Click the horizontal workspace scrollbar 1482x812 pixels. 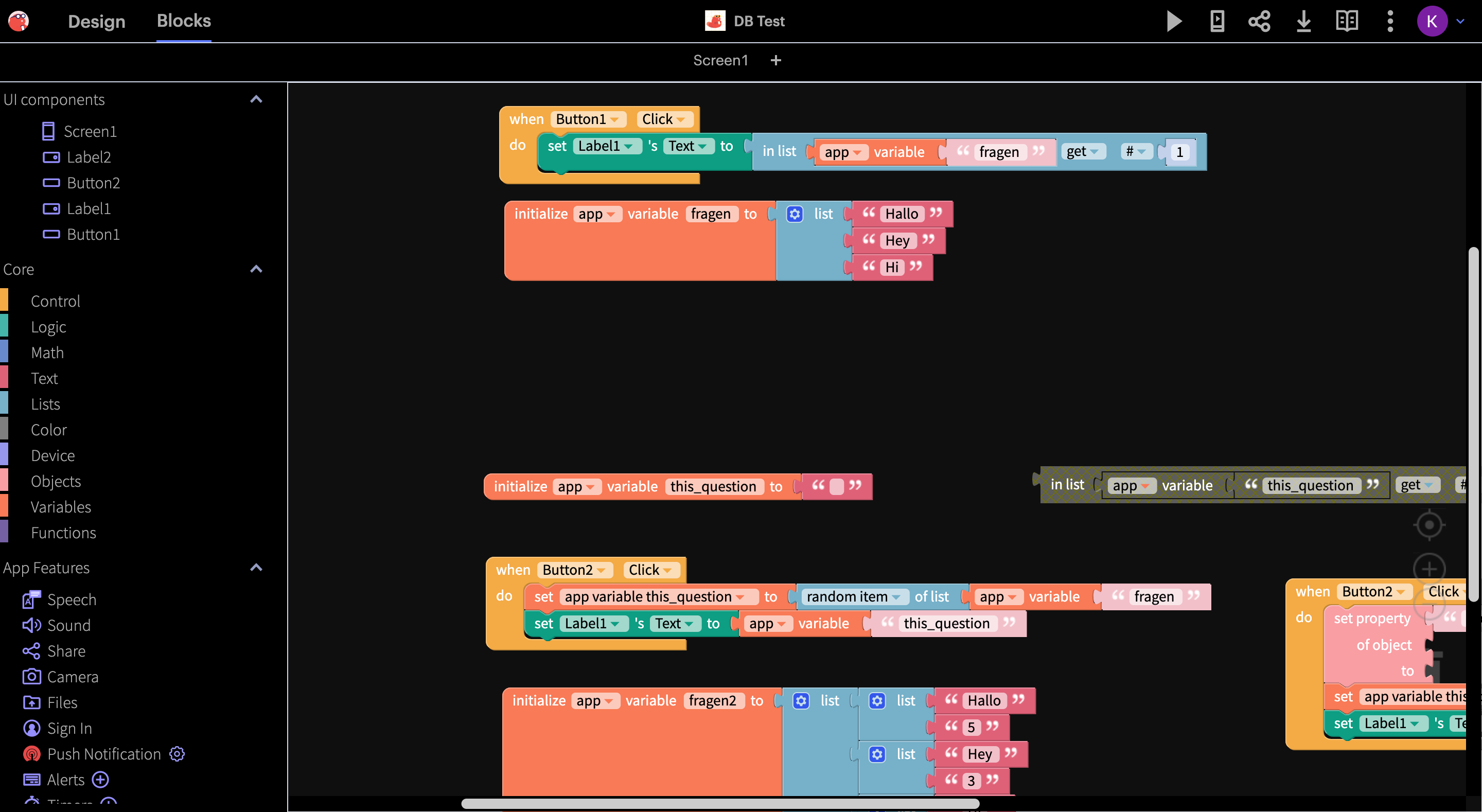[720, 803]
